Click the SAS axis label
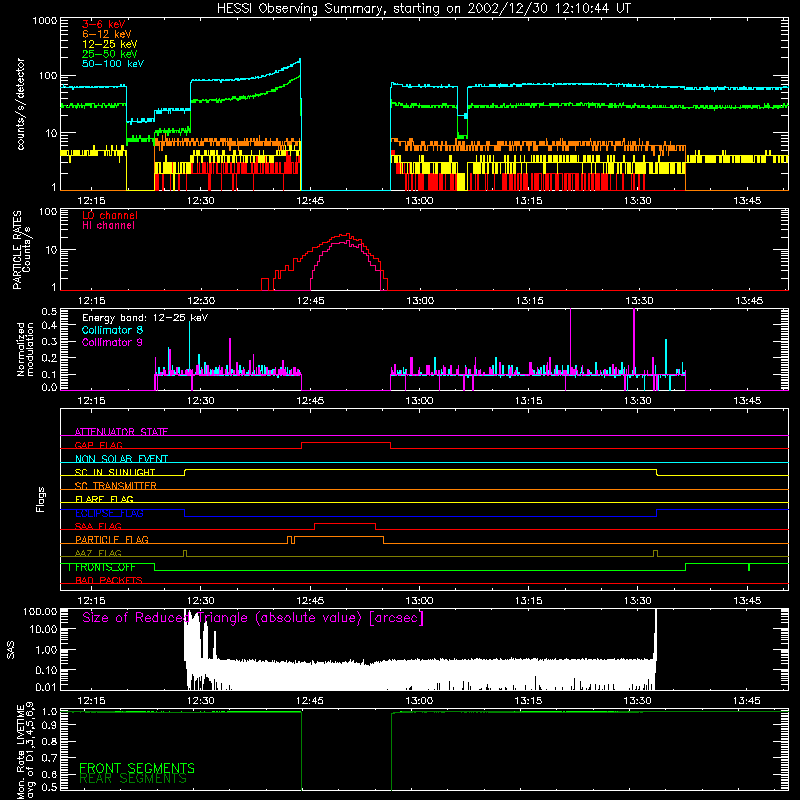 11,649
